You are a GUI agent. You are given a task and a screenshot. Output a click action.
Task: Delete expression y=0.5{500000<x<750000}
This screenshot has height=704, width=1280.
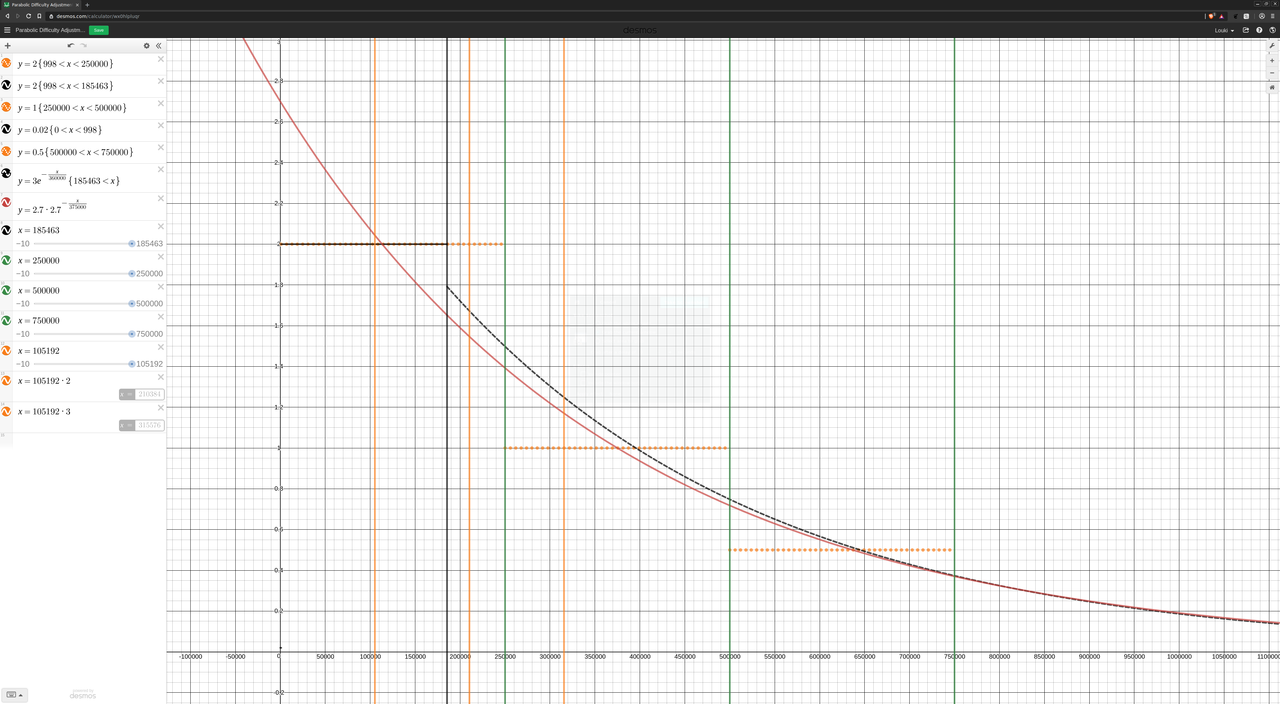click(161, 147)
